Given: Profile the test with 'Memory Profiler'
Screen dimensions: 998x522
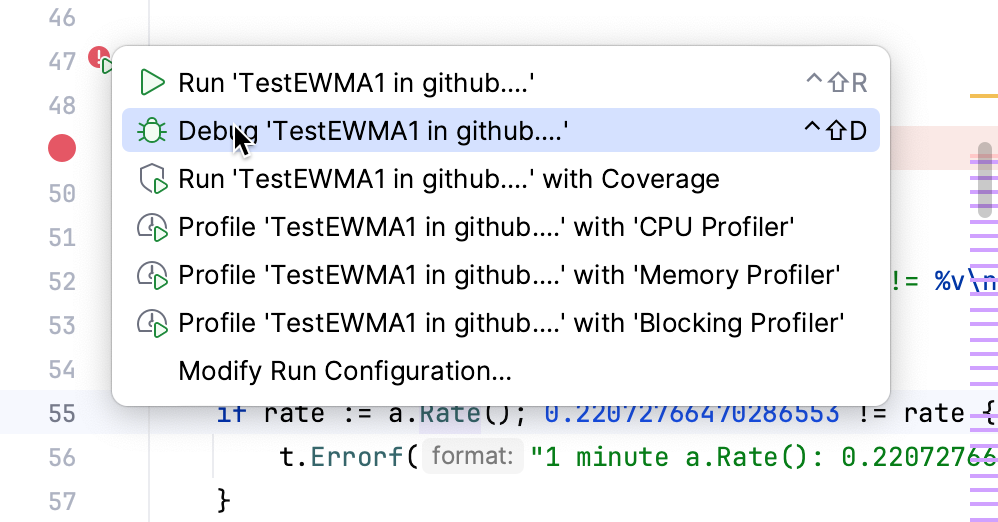Looking at the screenshot, I should (x=509, y=275).
